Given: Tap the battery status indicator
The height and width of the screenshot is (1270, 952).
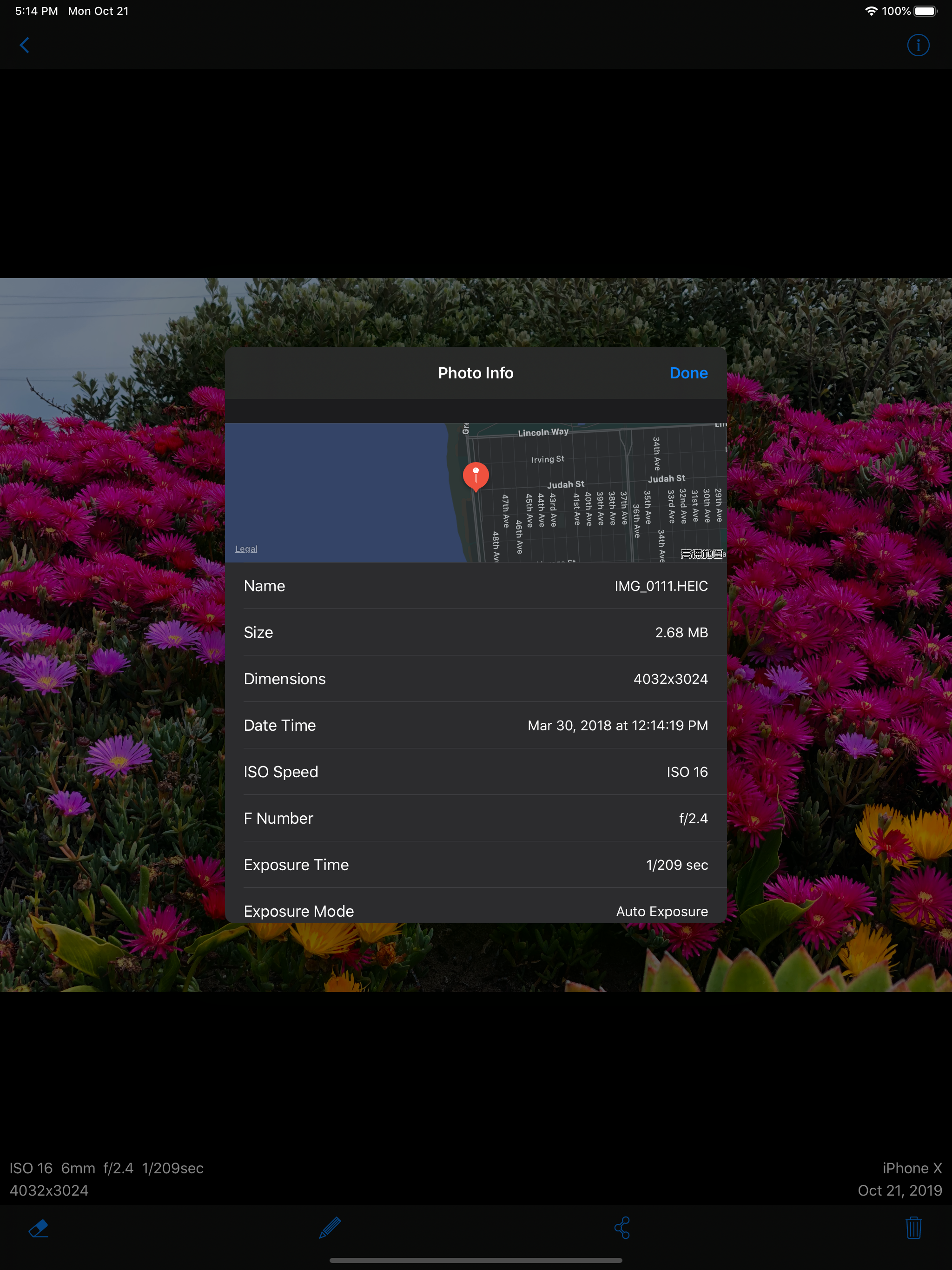Looking at the screenshot, I should point(925,11).
